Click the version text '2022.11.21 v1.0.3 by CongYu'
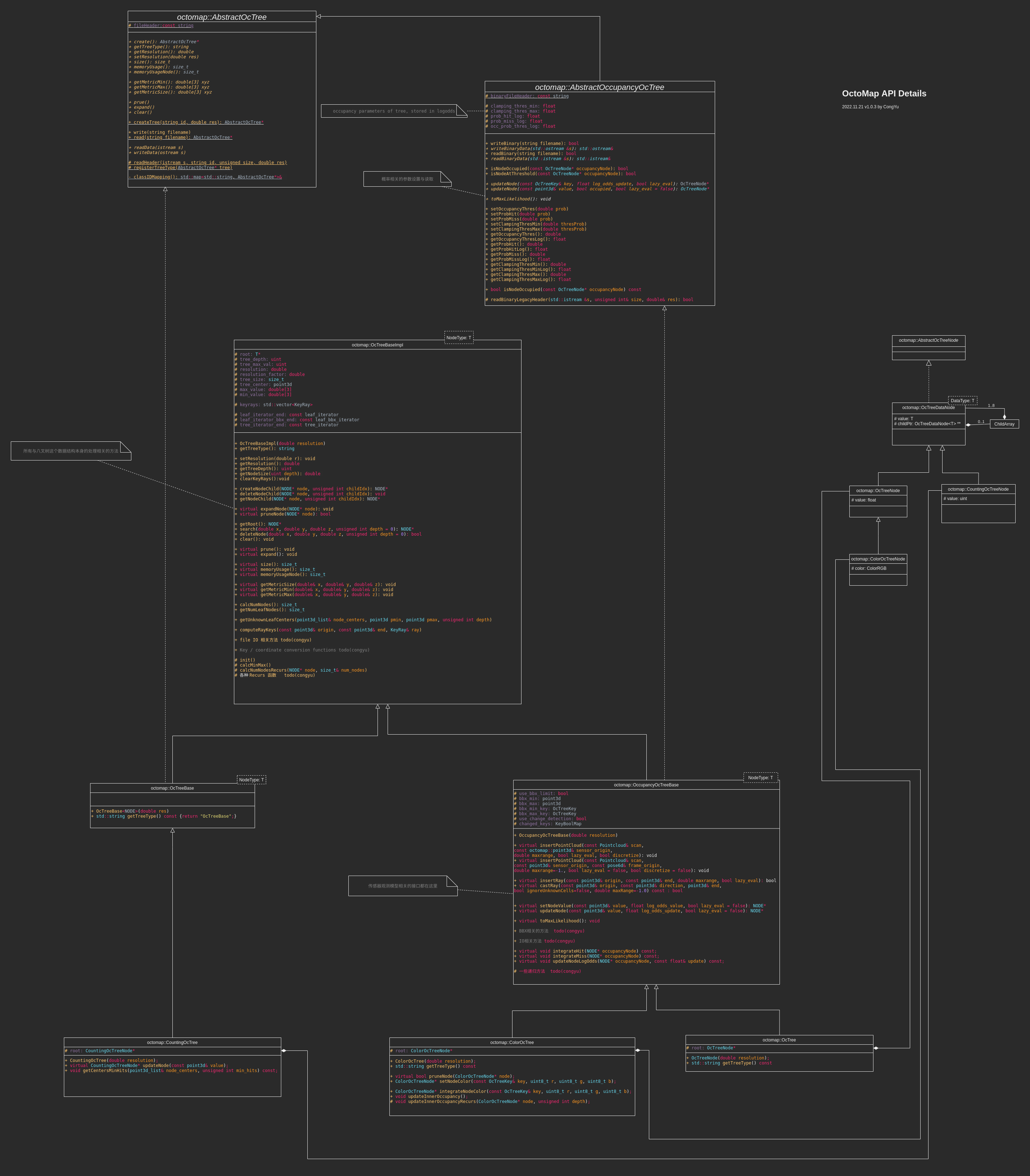Image resolution: width=1030 pixels, height=1176 pixels. point(869,107)
